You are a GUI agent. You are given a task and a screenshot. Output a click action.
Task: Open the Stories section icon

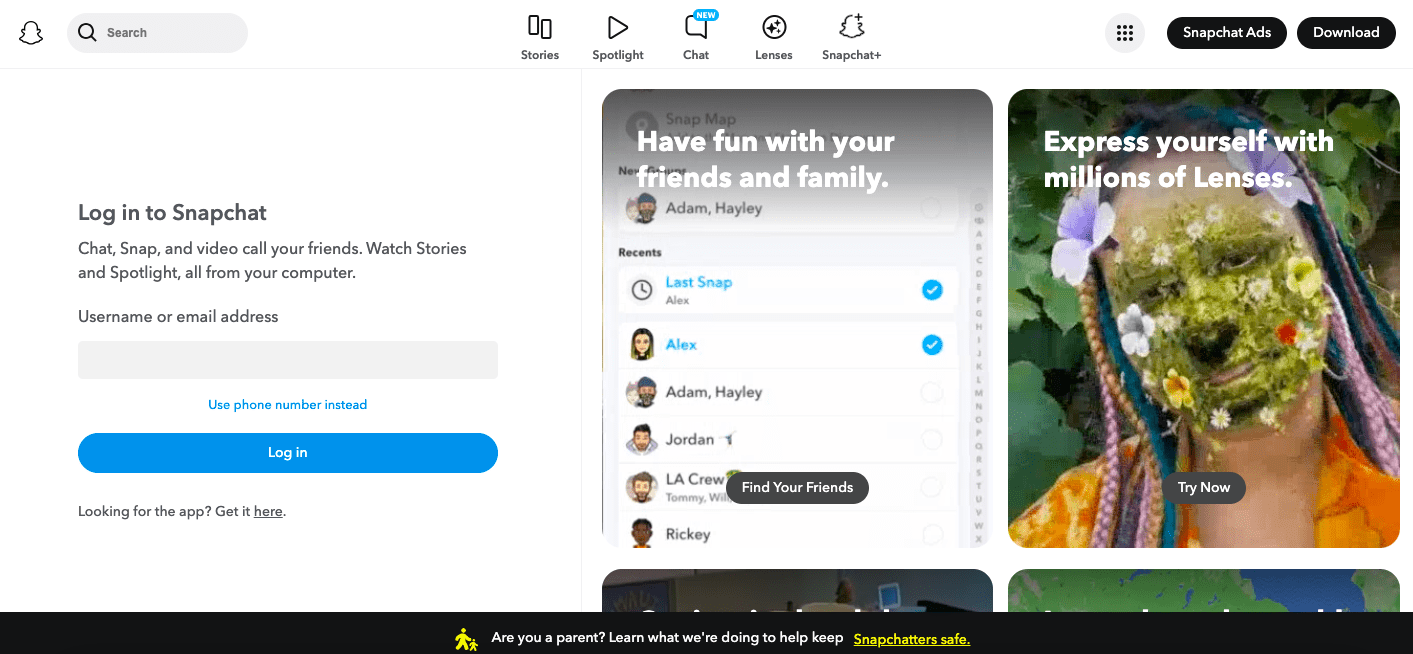click(x=540, y=27)
